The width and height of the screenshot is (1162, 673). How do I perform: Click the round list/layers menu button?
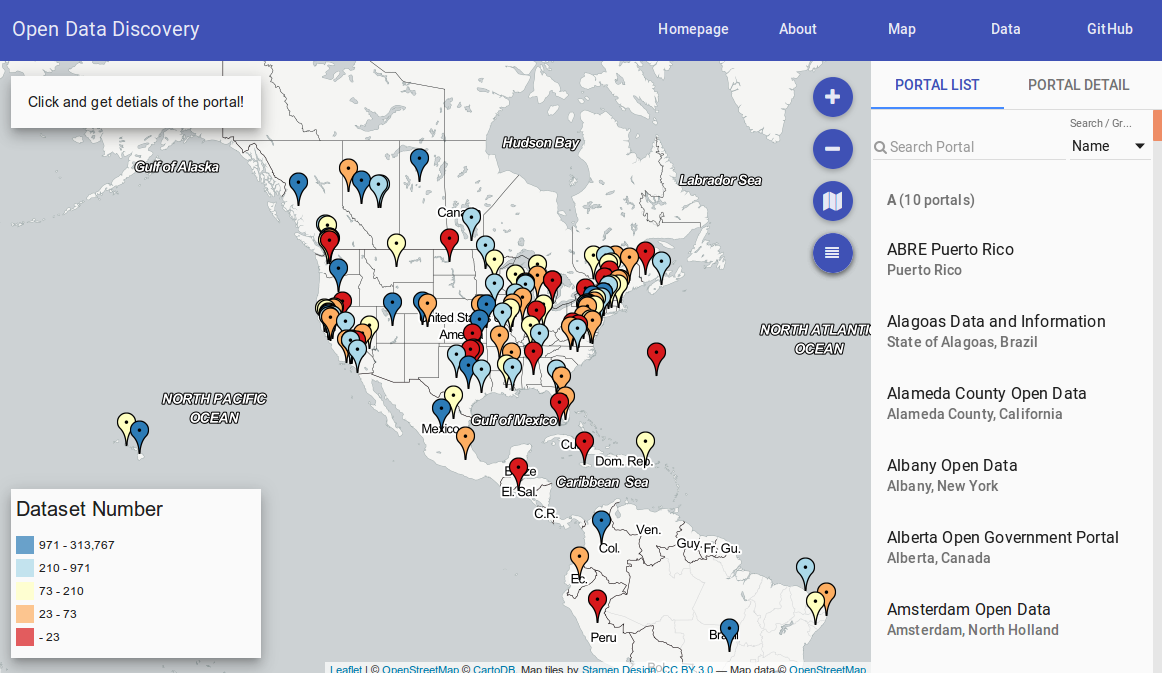click(x=832, y=253)
